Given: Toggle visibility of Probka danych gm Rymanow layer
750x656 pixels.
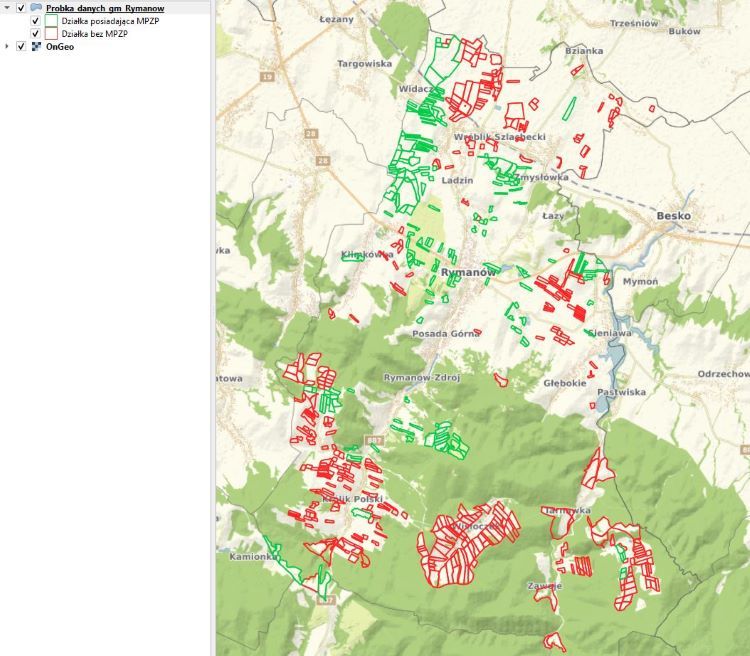Looking at the screenshot, I should click(x=21, y=7).
